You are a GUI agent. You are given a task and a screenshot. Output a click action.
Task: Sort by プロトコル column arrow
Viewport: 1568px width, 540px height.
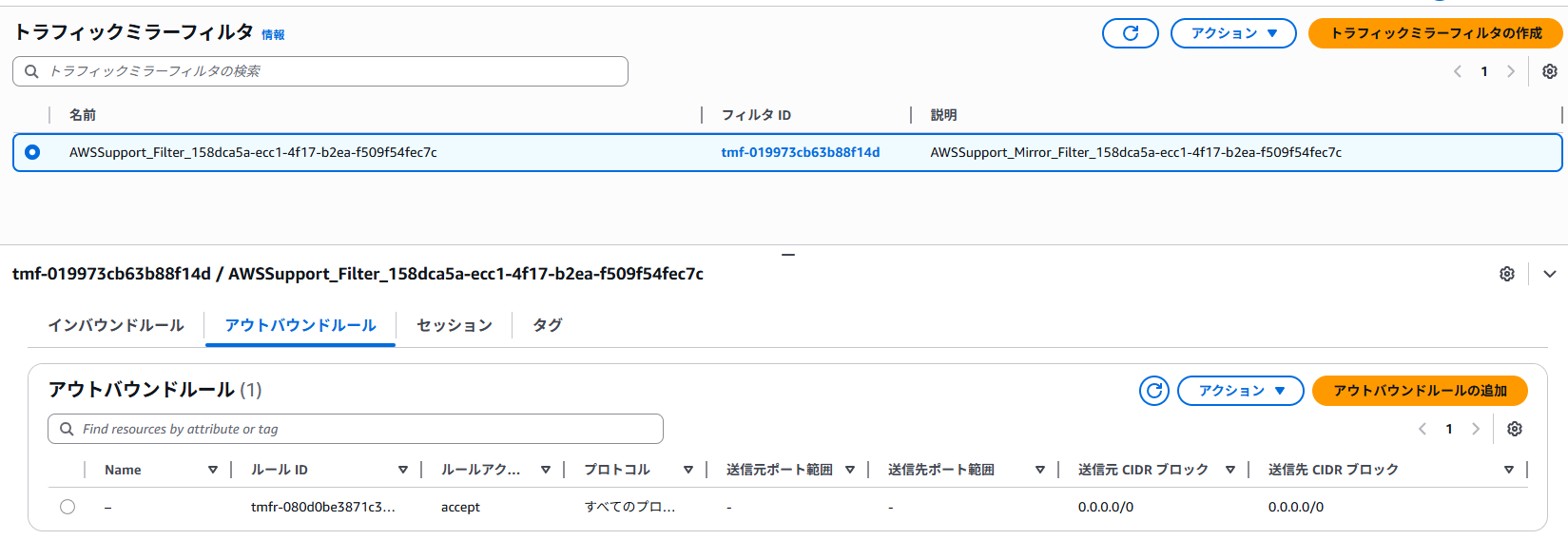click(688, 470)
